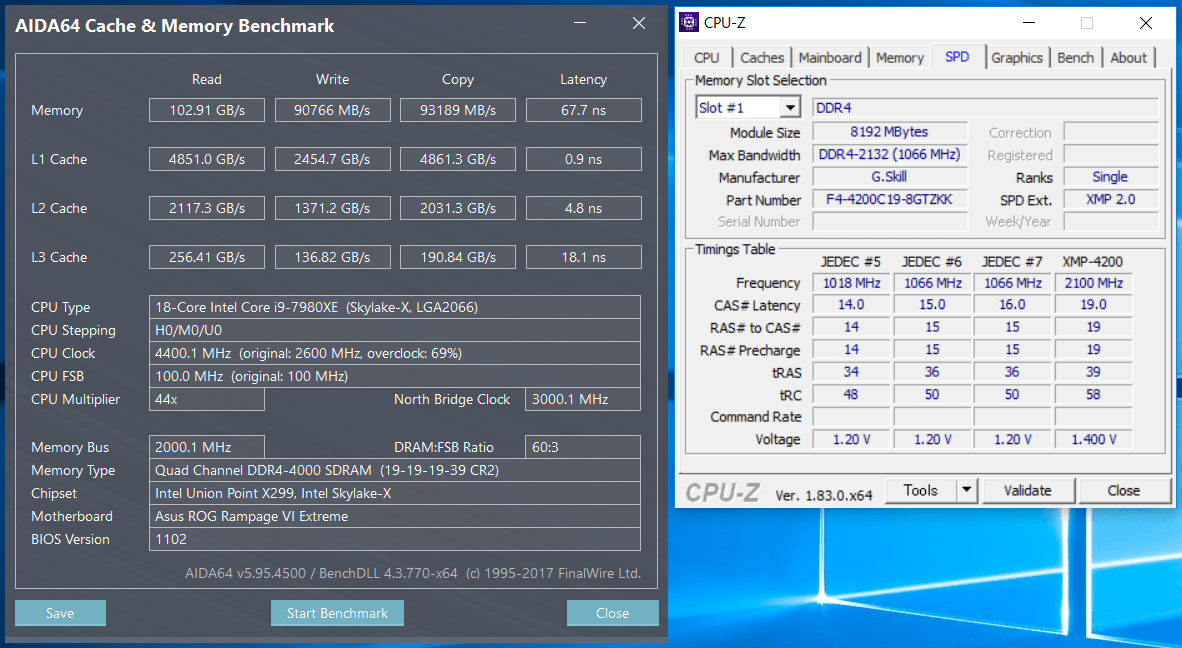Click the Memory Latency value 67.7 ns
1182x648 pixels.
[583, 110]
